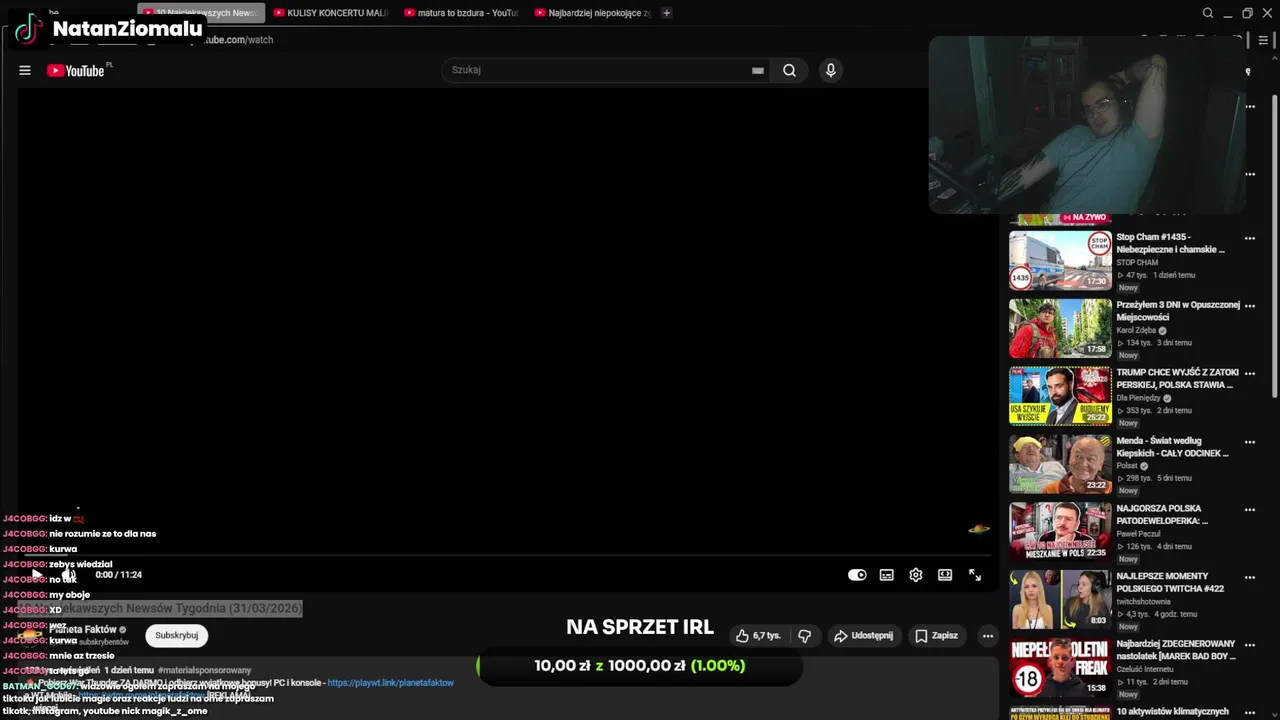The width and height of the screenshot is (1280, 720).
Task: Open title Stop Cham #1435 - Niebezpieczne
Action: pos(1171,243)
